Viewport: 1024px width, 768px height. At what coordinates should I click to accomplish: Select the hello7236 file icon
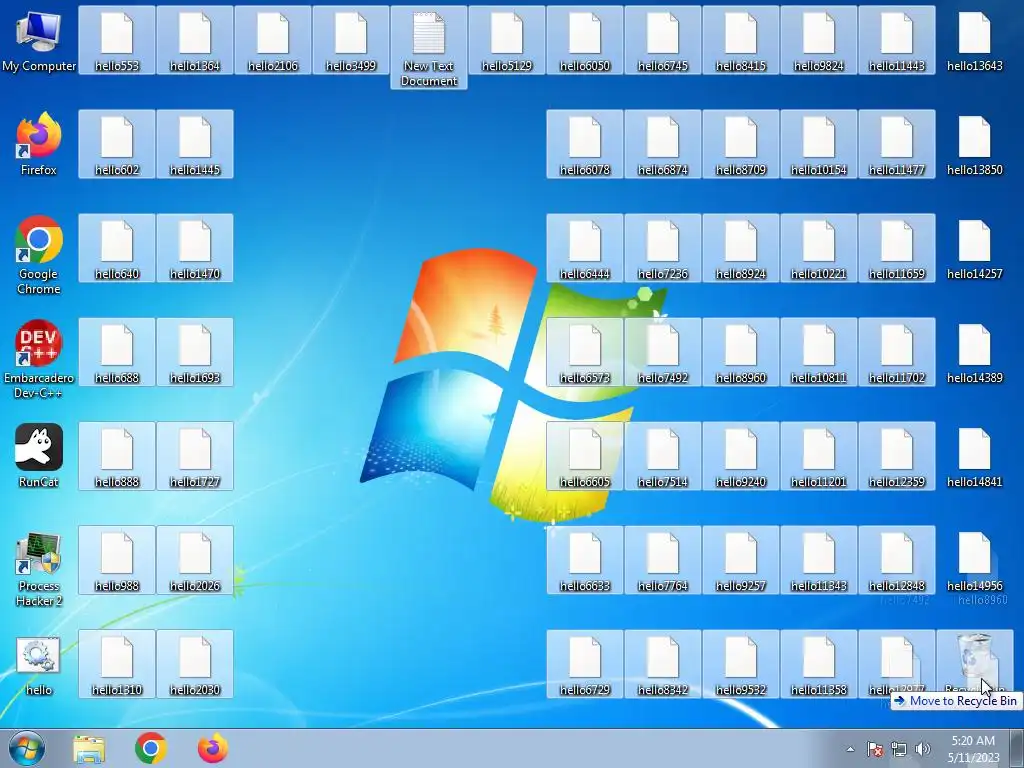663,248
